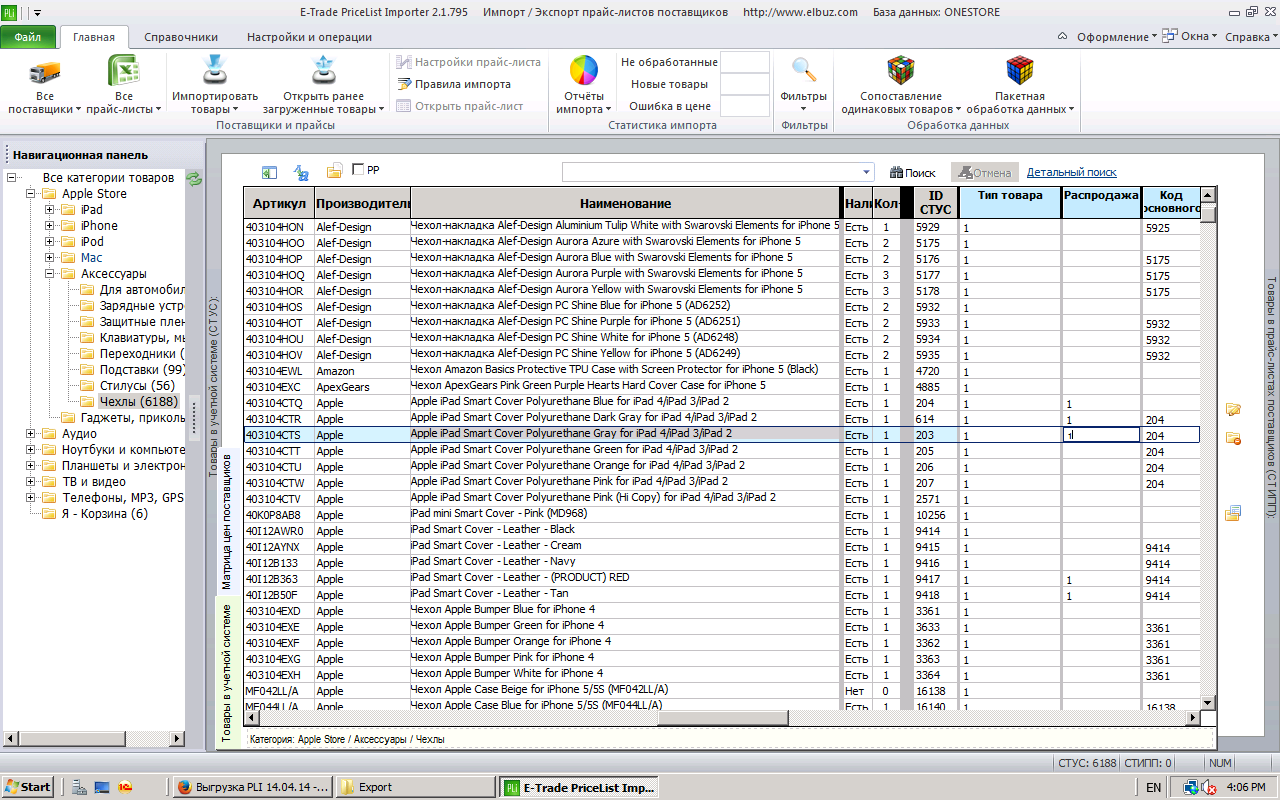Collapse the Аксессуары tree node
The height and width of the screenshot is (800, 1280).
coord(49,274)
